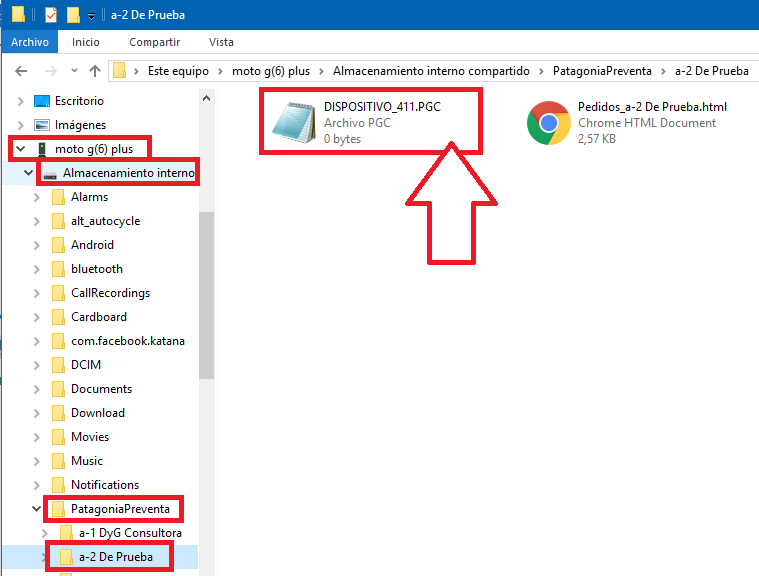Image resolution: width=759 pixels, height=576 pixels.
Task: Go to Almacenamiento interno compartido breadcrumb
Action: pos(431,71)
